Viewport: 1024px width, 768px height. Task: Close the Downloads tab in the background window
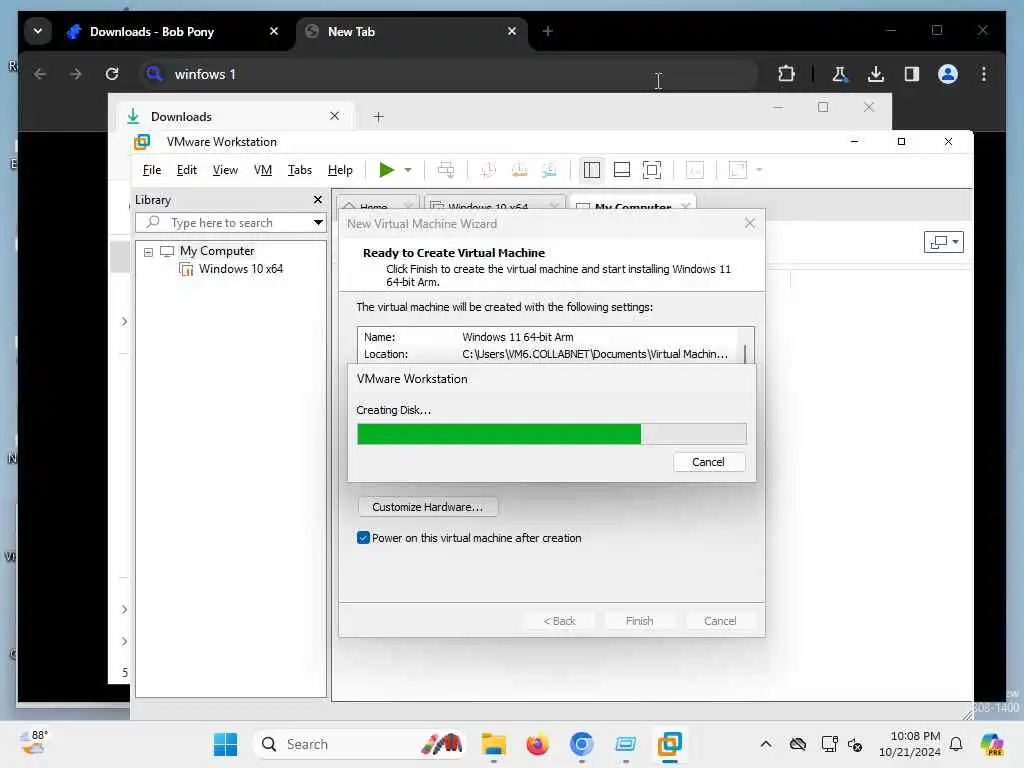[x=334, y=116]
